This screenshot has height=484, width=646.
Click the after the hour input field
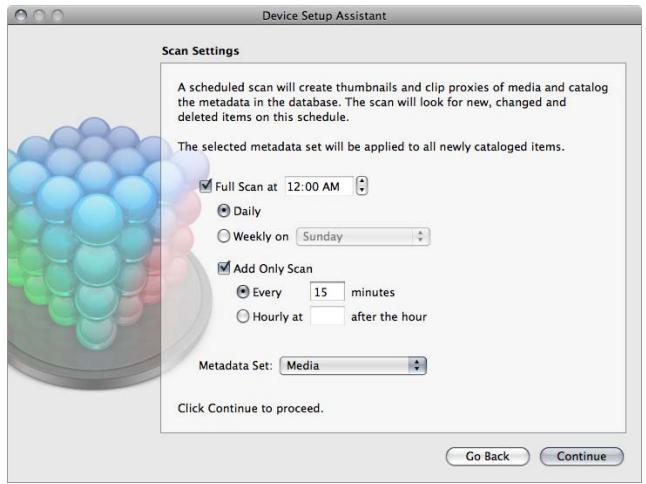[x=327, y=316]
